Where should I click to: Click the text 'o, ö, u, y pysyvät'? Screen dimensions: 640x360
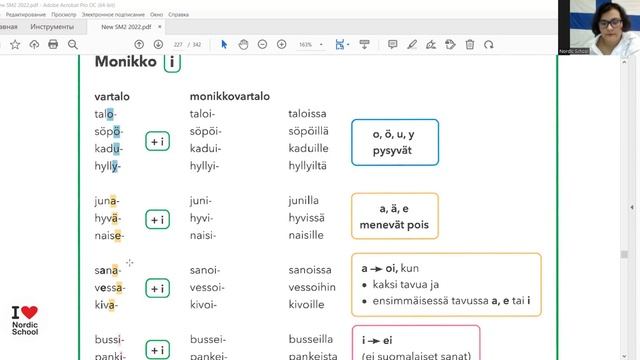tap(393, 142)
